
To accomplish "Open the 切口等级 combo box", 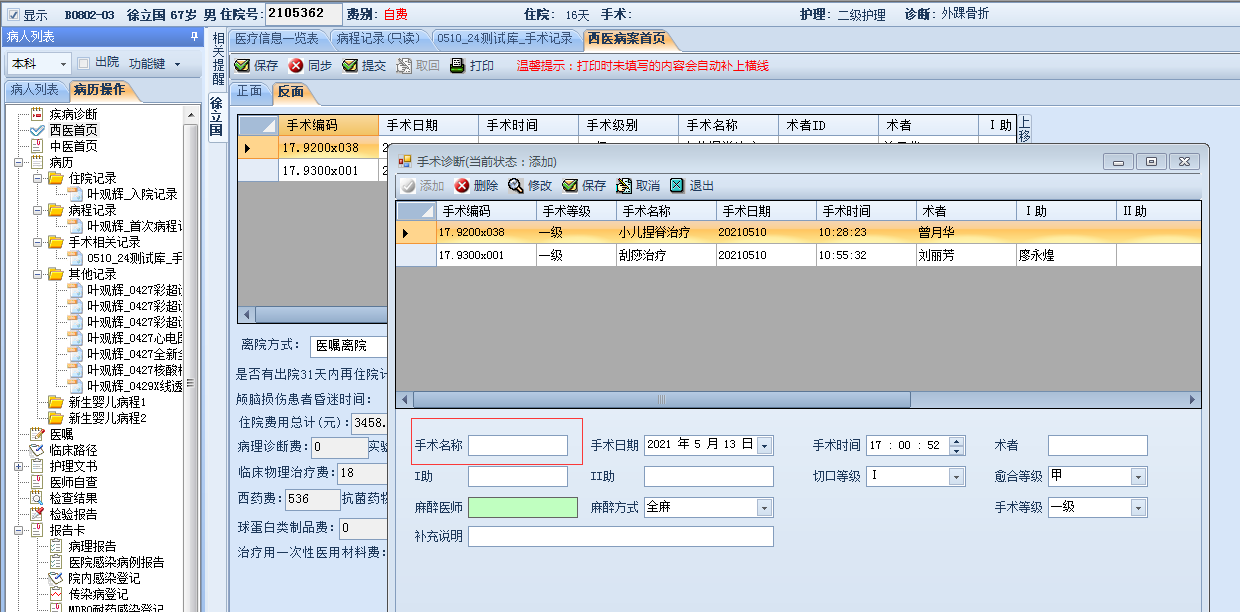I will 958,476.
